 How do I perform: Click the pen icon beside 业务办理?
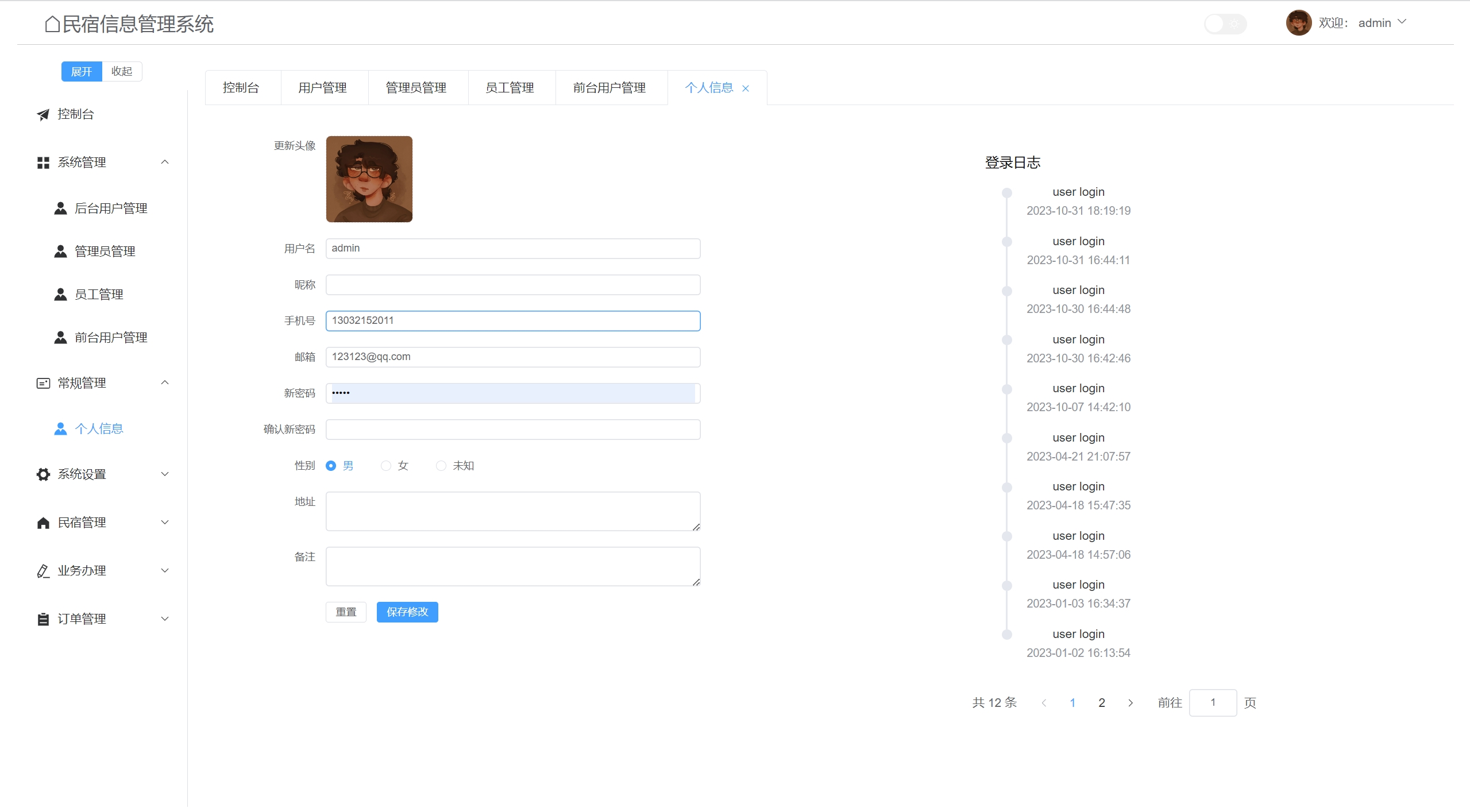pos(43,571)
